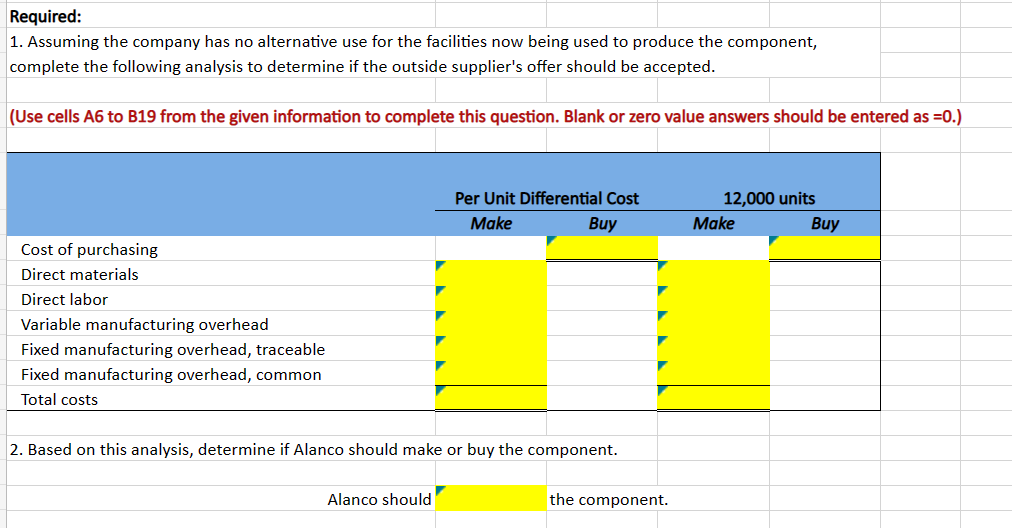Select 'Fixed manufacturing overhead, common' label
Image resolution: width=1012 pixels, height=528 pixels.
pos(171,375)
